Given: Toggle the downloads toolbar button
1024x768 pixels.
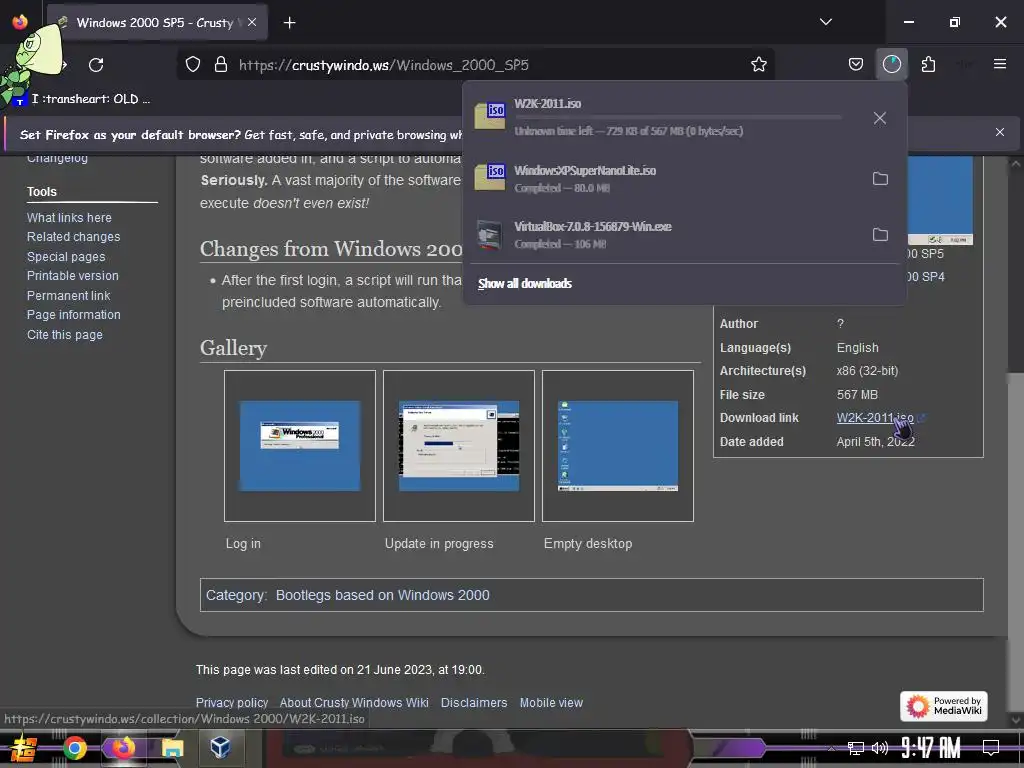Looking at the screenshot, I should [x=891, y=64].
